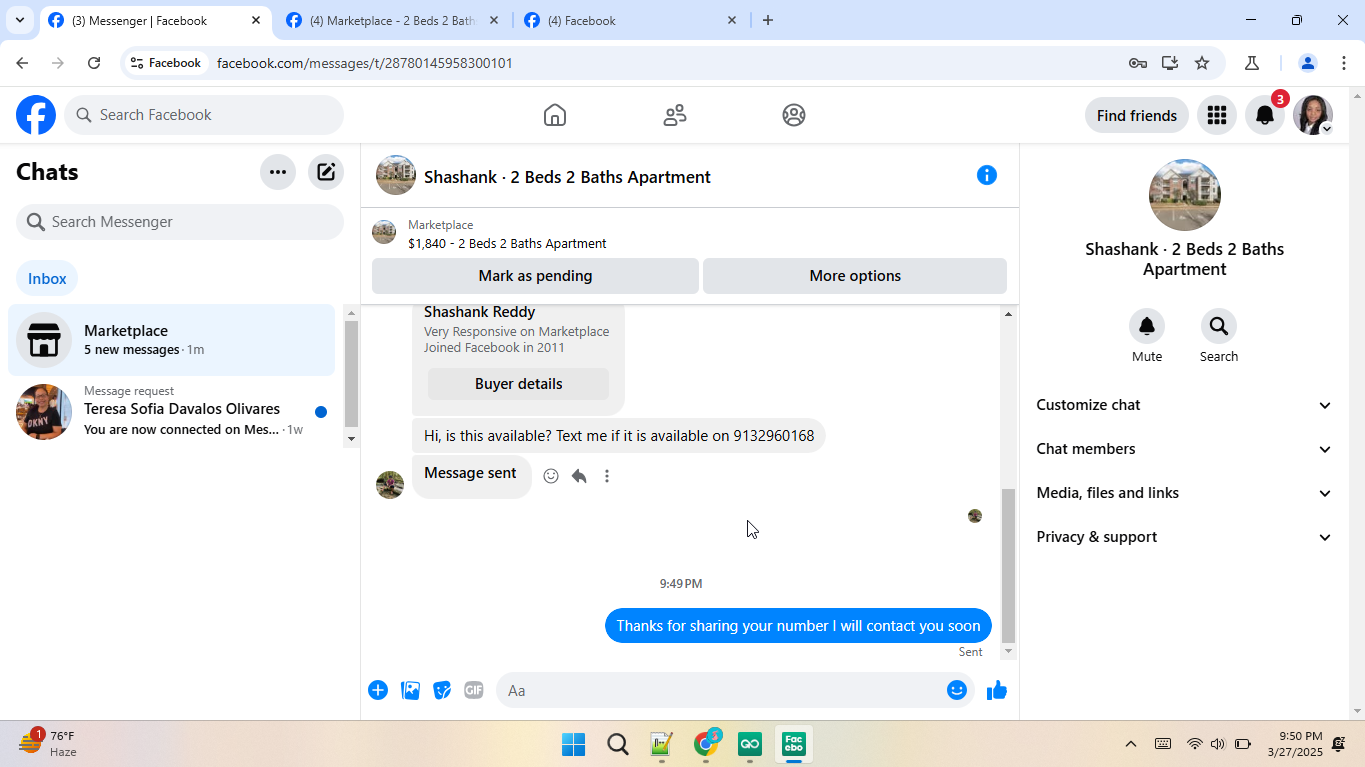This screenshot has width=1365, height=767.
Task: Open Shashank conversation header title
Action: pyautogui.click(x=567, y=177)
